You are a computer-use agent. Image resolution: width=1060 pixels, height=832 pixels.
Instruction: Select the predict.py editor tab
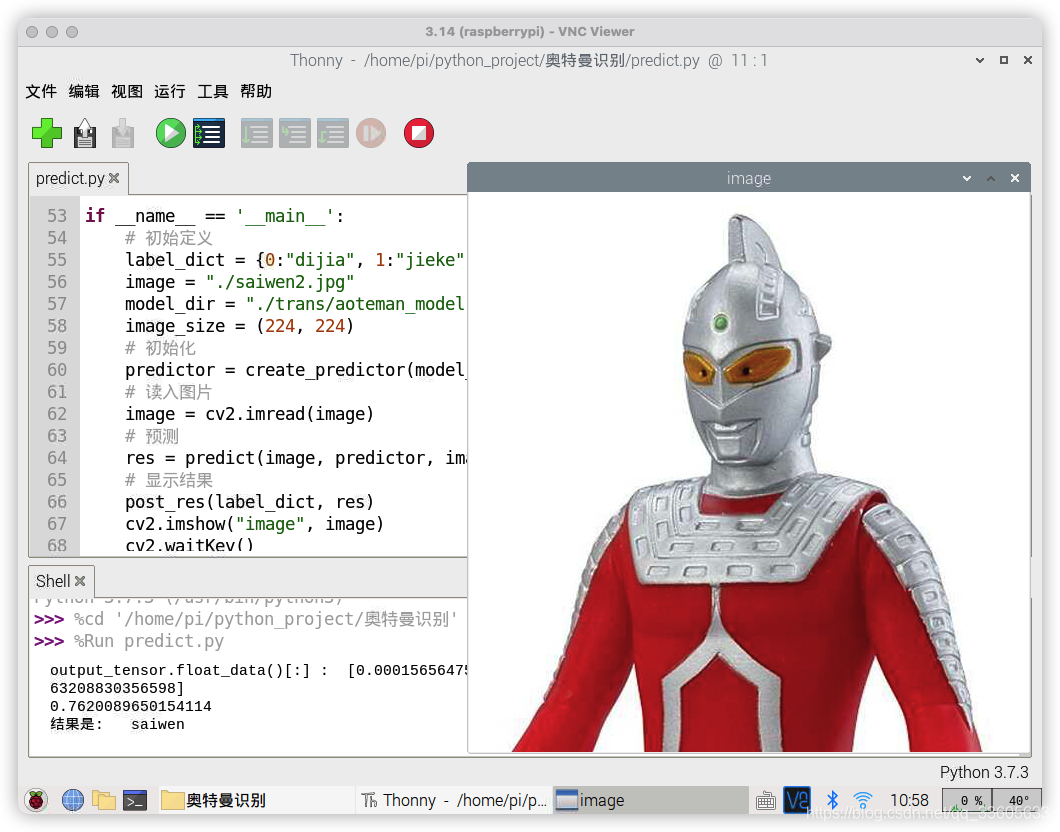(x=70, y=178)
